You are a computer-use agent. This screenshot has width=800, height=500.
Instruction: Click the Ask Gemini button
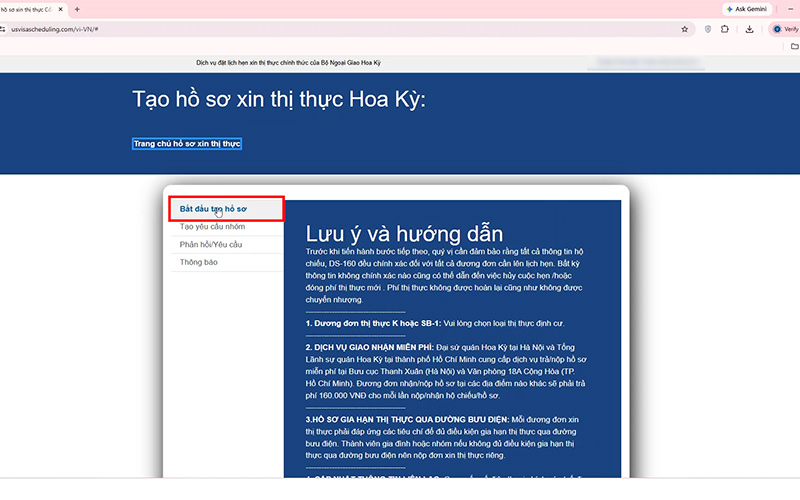click(x=746, y=9)
